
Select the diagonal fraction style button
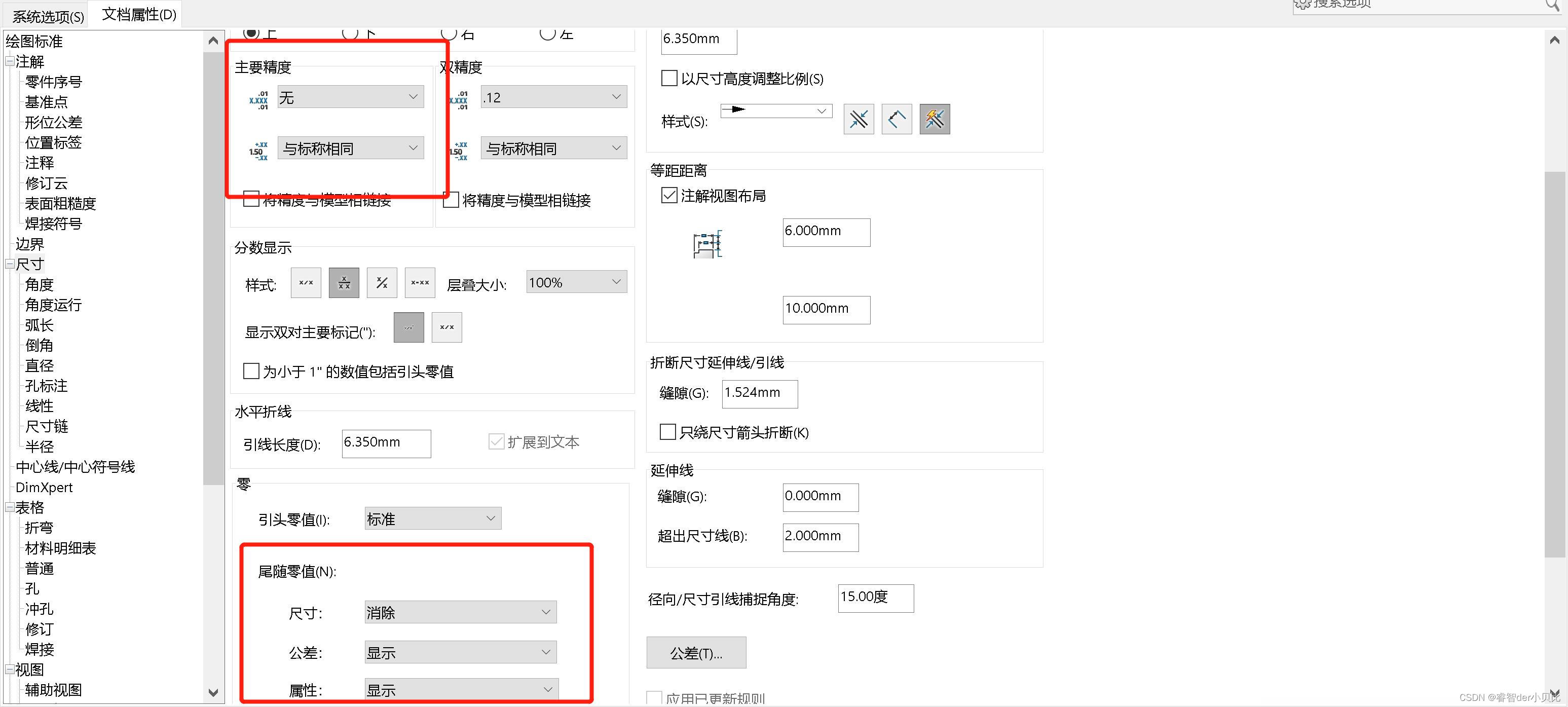tap(382, 283)
